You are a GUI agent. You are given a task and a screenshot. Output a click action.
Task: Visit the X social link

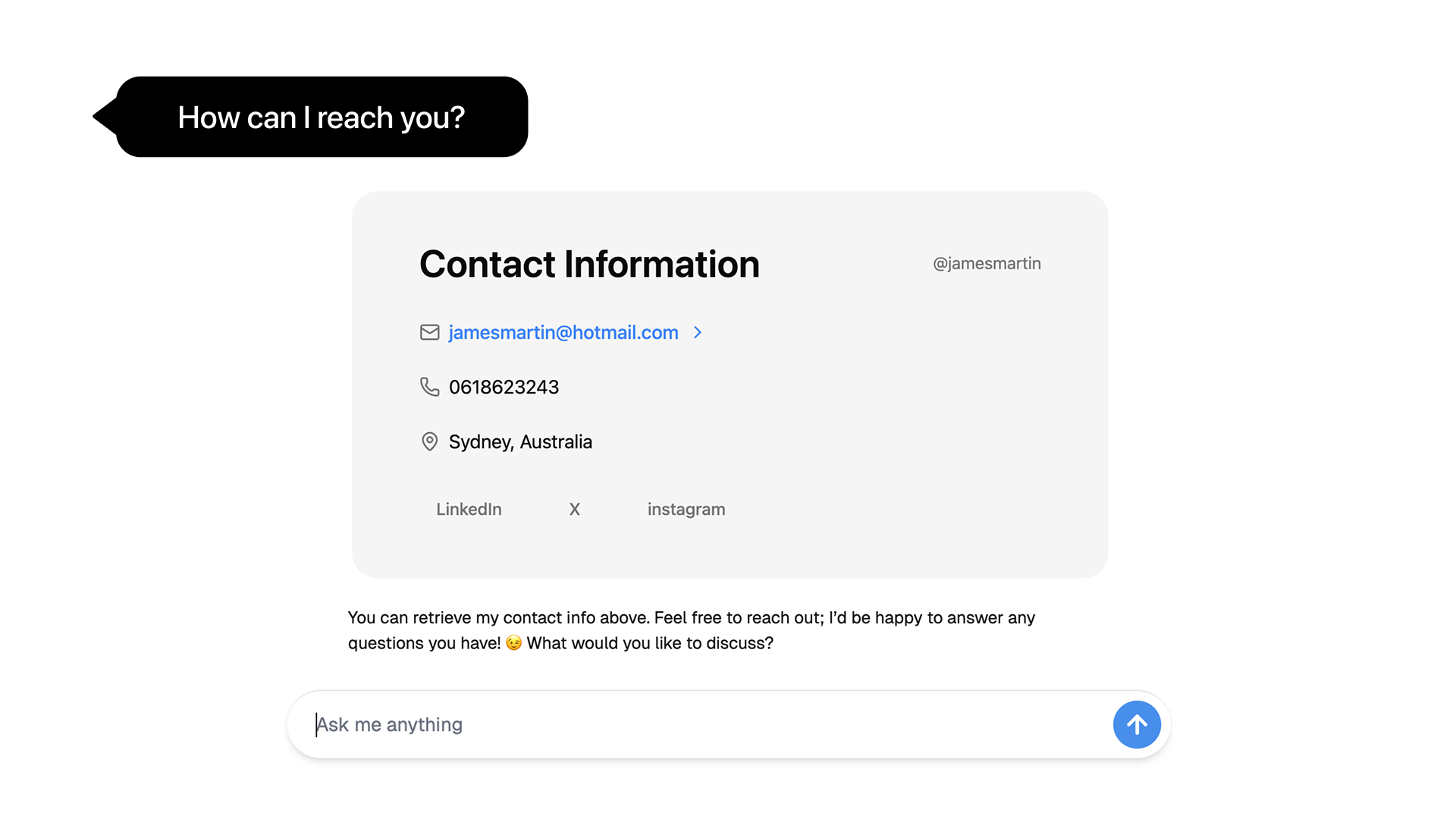(574, 510)
